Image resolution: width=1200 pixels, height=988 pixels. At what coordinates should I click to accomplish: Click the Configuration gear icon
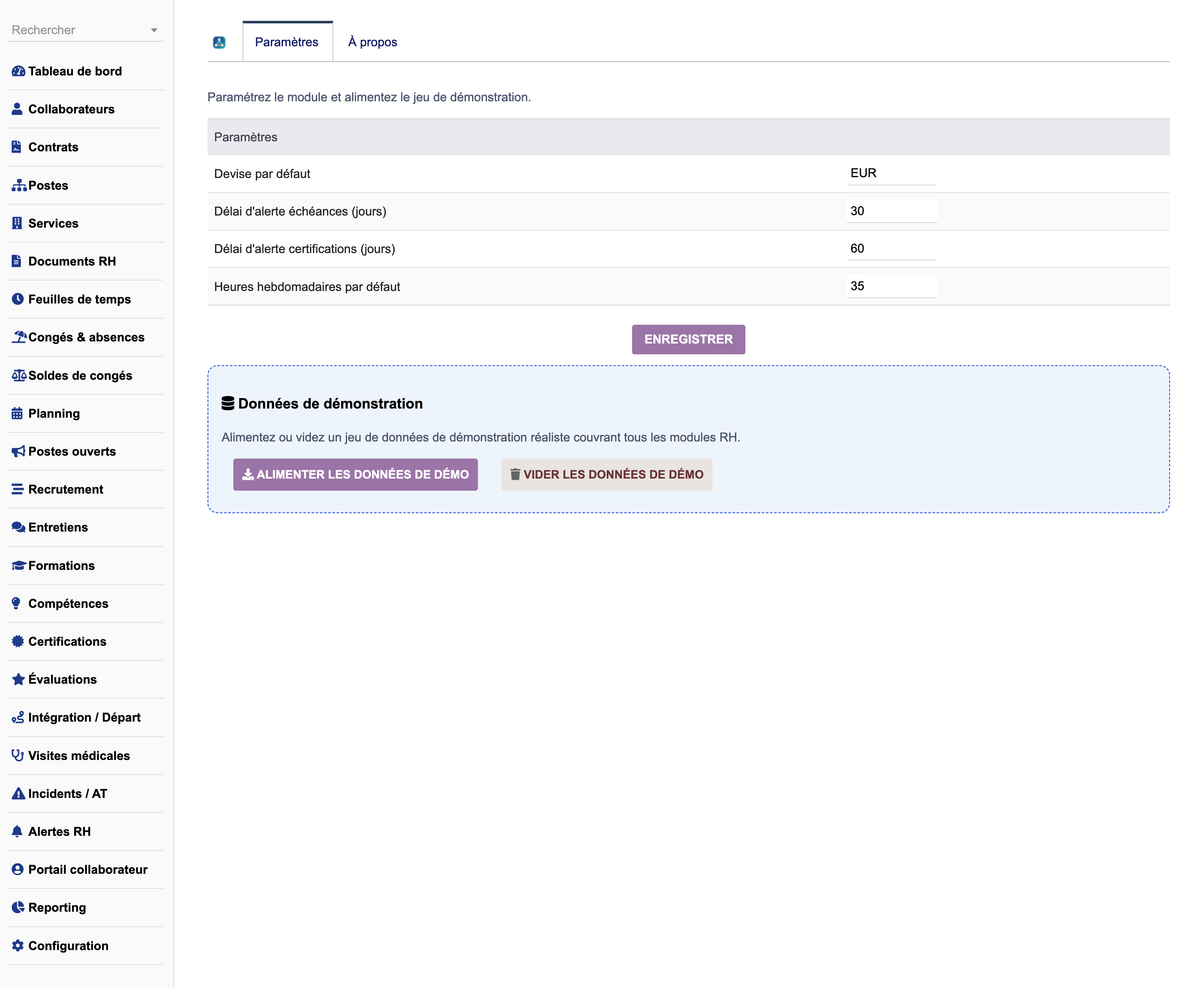coord(17,946)
